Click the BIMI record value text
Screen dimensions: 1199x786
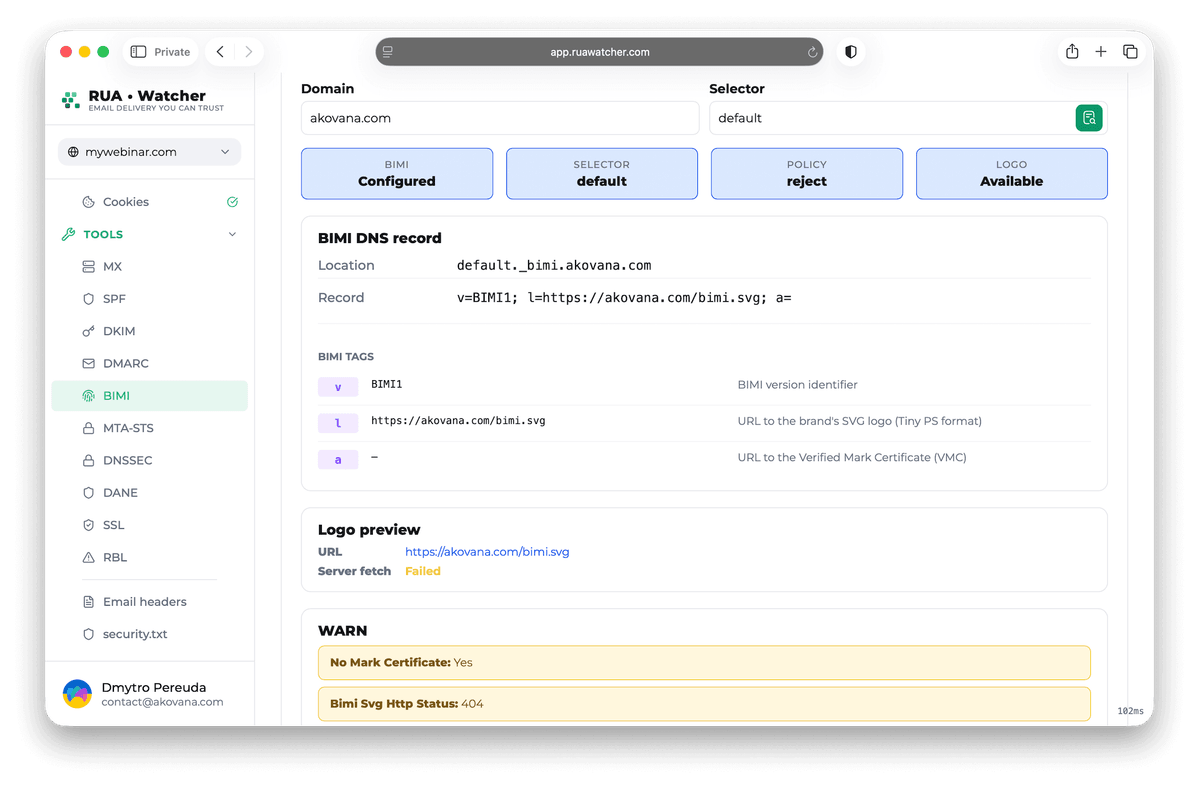pos(624,297)
